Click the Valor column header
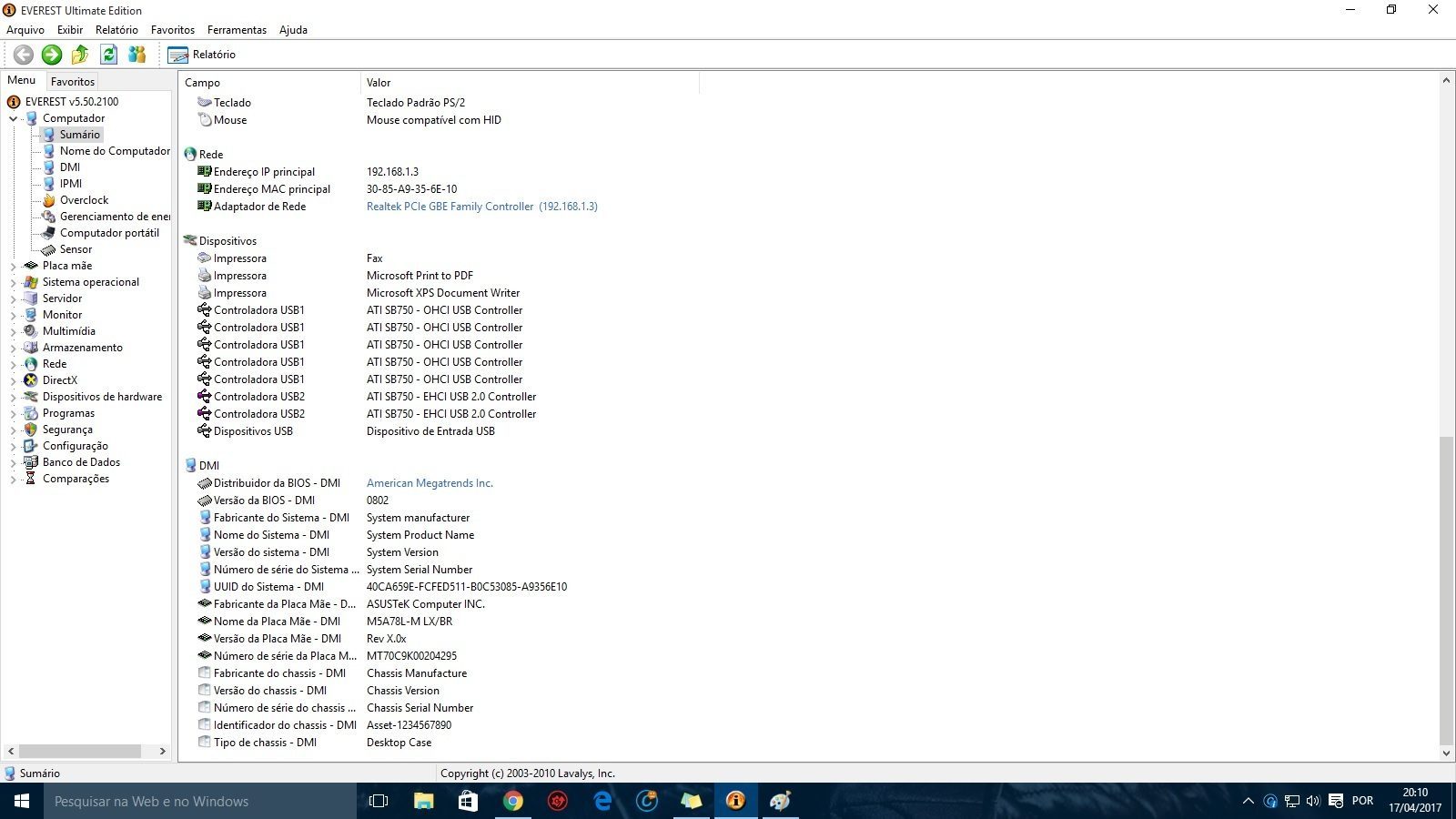The height and width of the screenshot is (819, 1456). [x=530, y=83]
